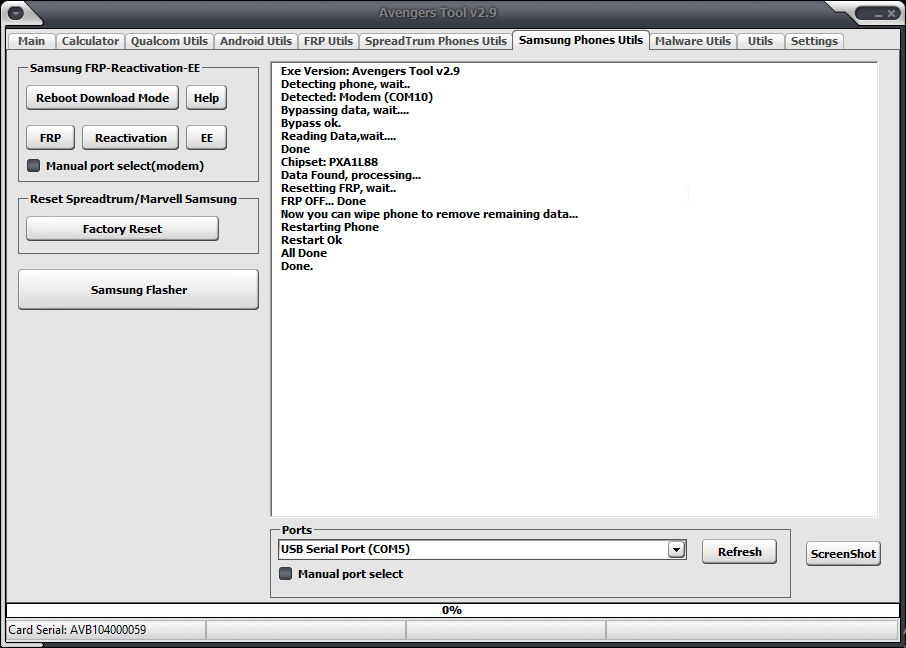
Task: Click log line 'Detected: Modem (COM10)'
Action: (357, 97)
